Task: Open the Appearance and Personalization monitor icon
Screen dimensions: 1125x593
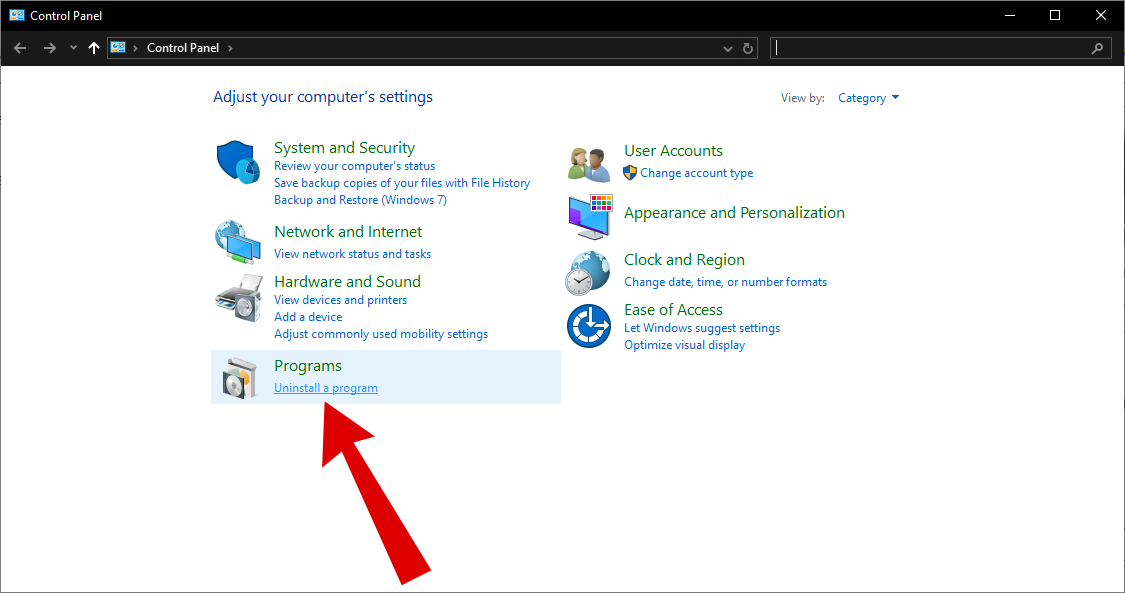Action: (x=590, y=217)
